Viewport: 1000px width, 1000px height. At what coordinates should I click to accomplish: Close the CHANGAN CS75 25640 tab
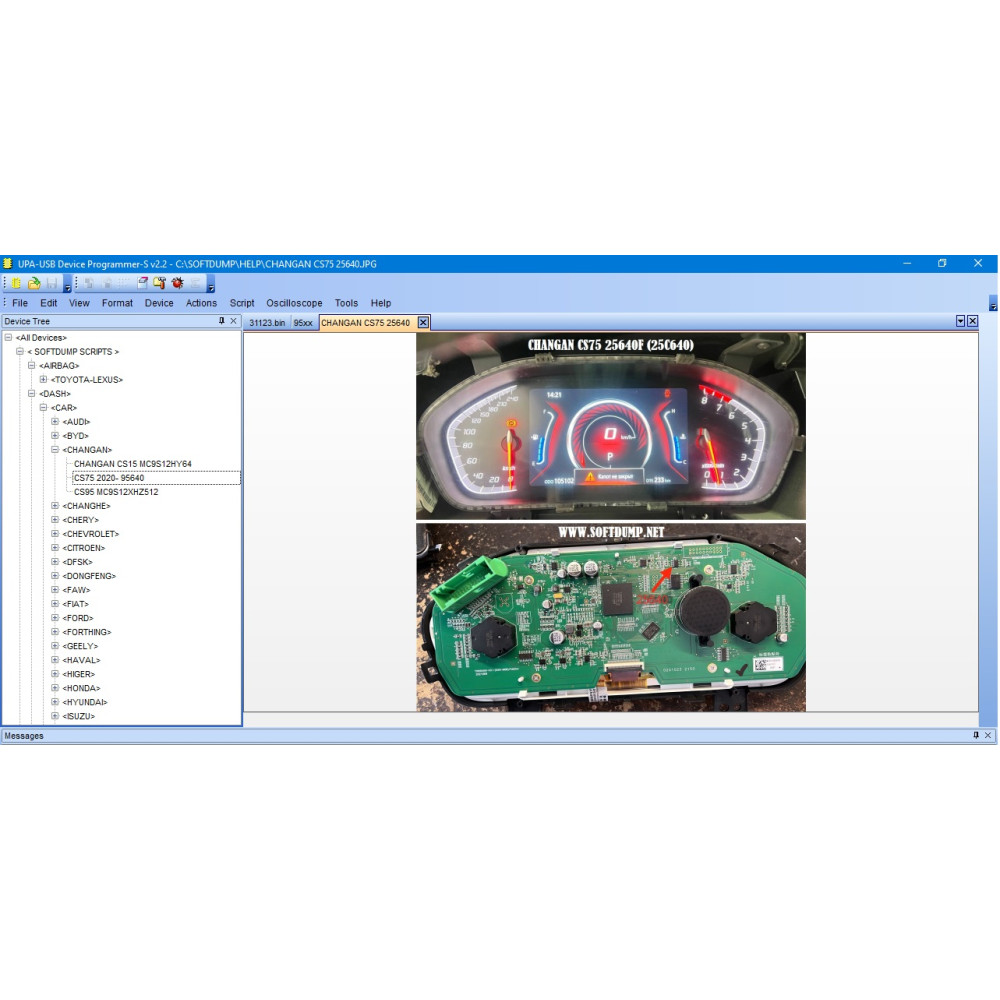coord(423,323)
